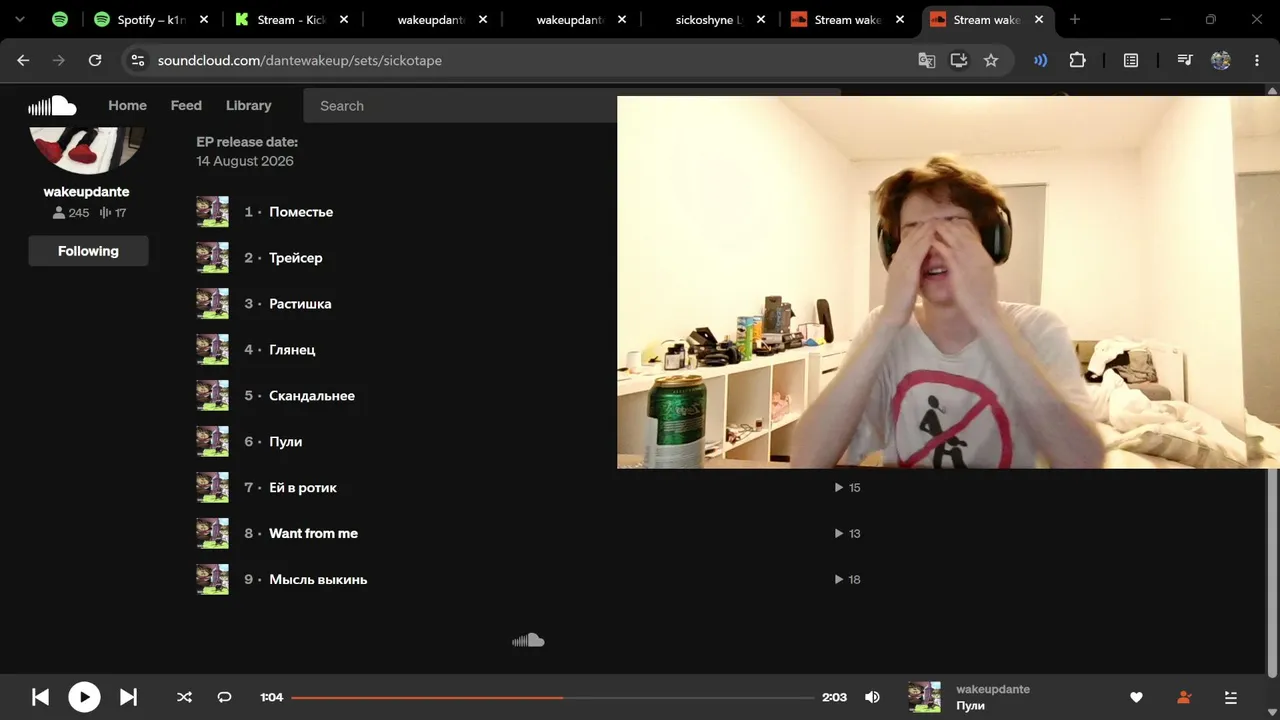The image size is (1280, 720).
Task: Click the cover thumbnail of Мысль выкинь
Action: point(213,580)
